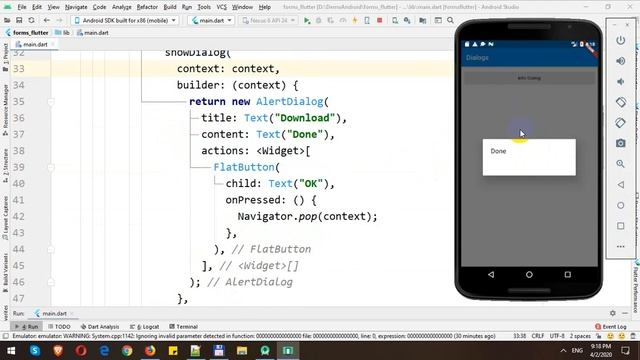
Task: Take an emulator screenshot with camera icon
Action: click(x=620, y=143)
